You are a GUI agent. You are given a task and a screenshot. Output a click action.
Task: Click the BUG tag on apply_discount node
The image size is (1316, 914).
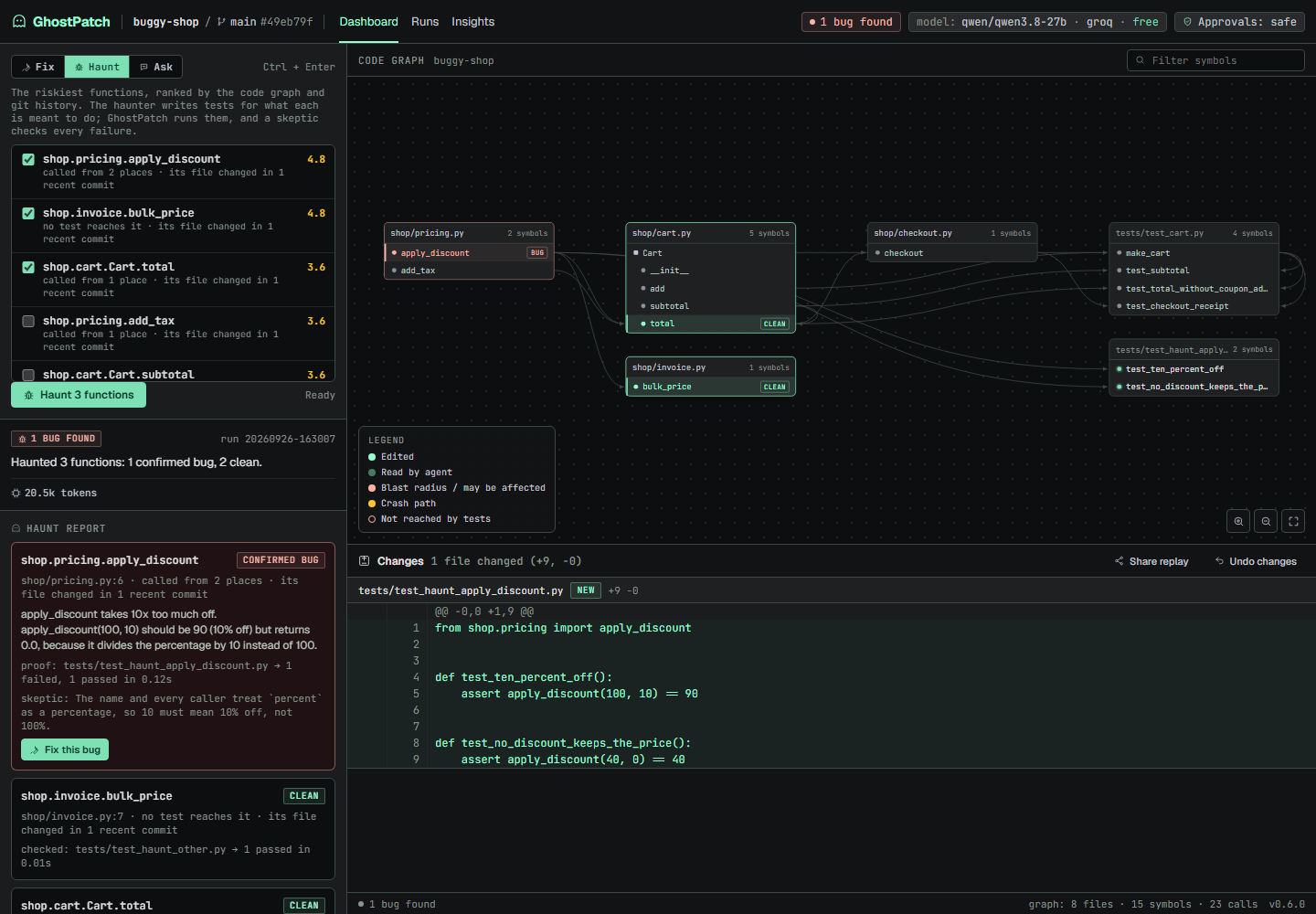(537, 253)
